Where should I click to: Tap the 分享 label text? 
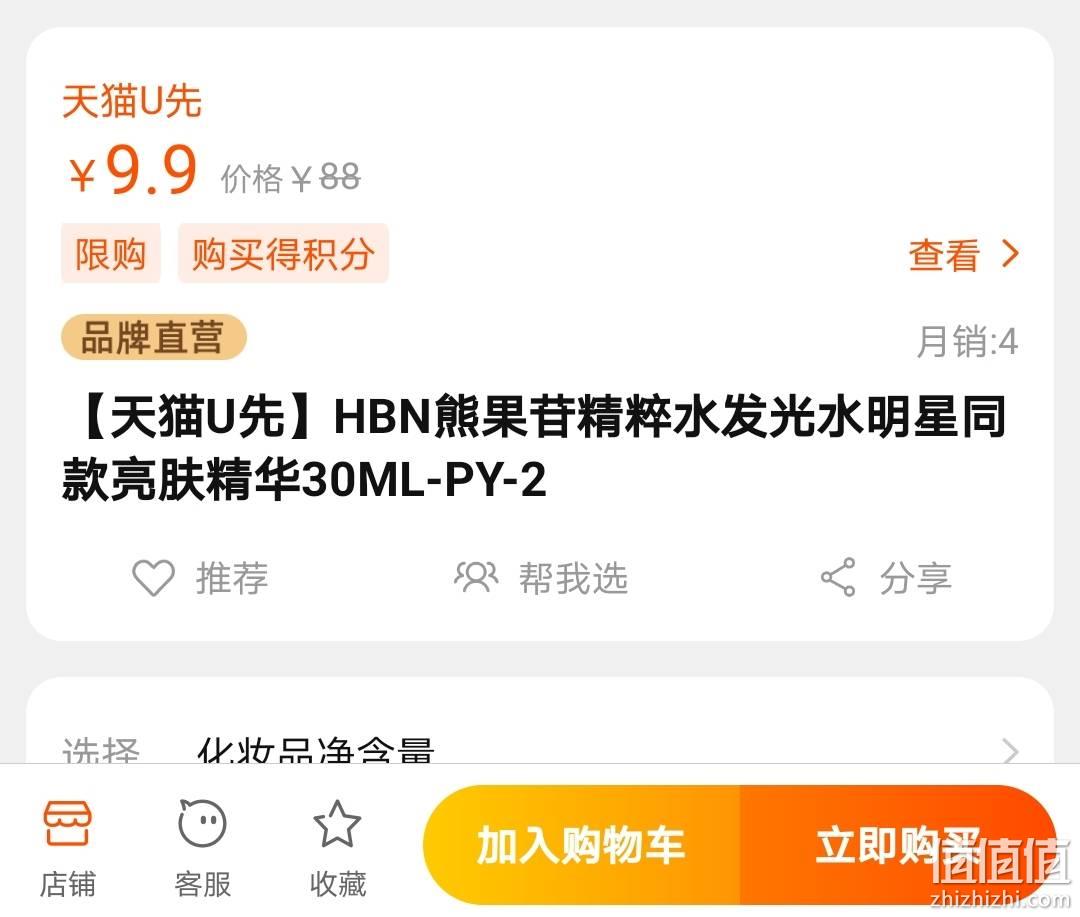click(x=915, y=578)
